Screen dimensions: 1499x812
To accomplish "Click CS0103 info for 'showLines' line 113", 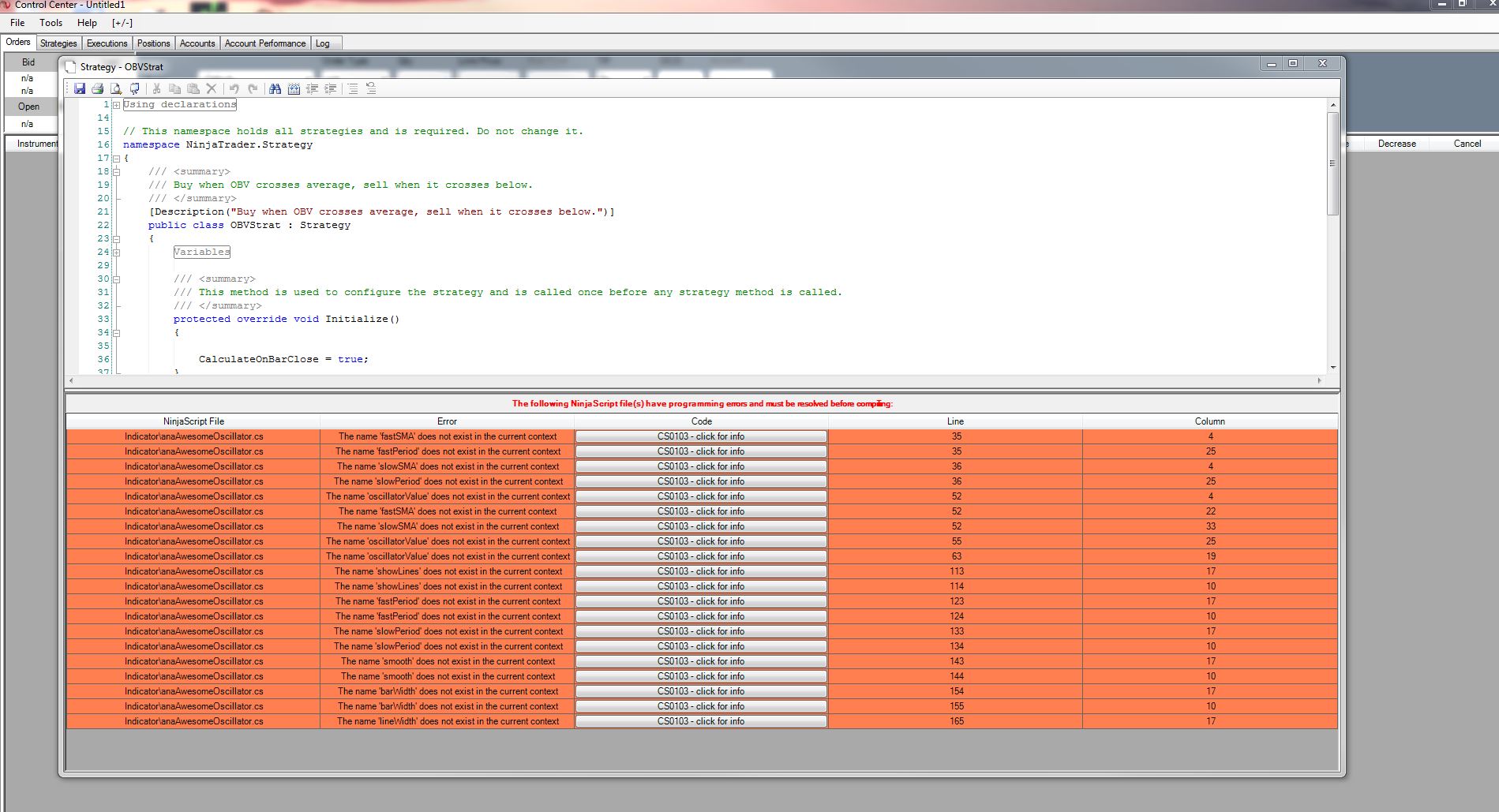I will coord(701,571).
